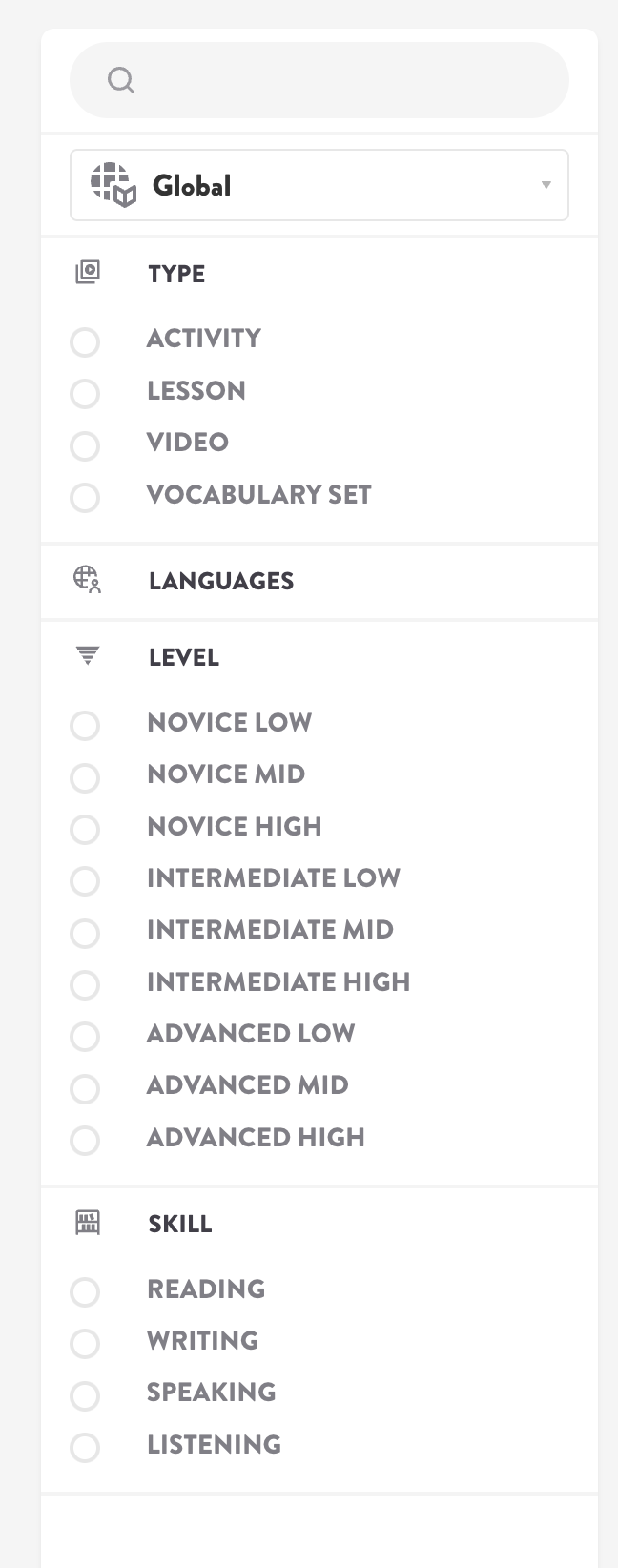Click the Type section icon
The width and height of the screenshot is (618, 1568).
pos(88,273)
